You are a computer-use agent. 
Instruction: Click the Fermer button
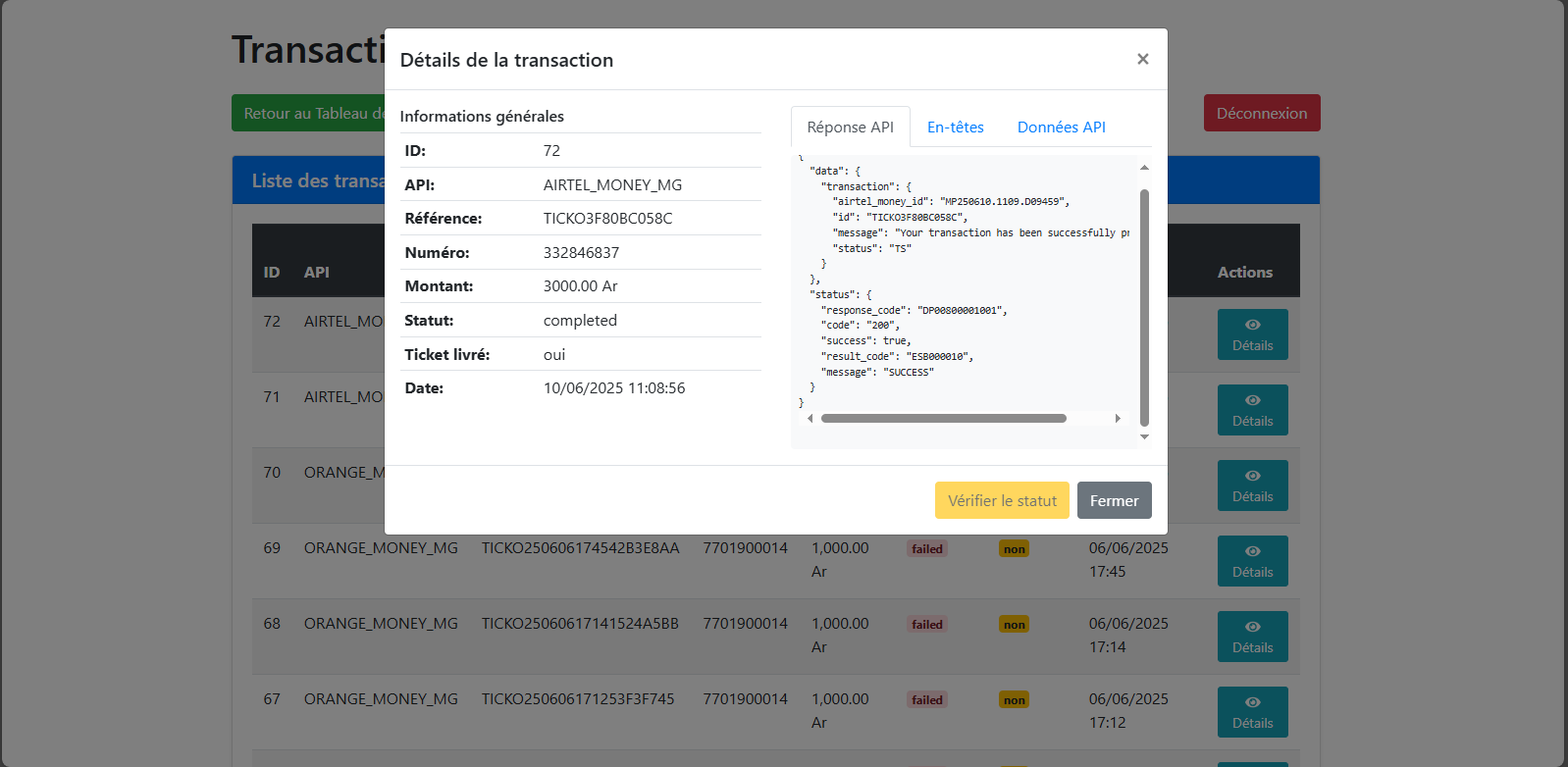(x=1114, y=500)
